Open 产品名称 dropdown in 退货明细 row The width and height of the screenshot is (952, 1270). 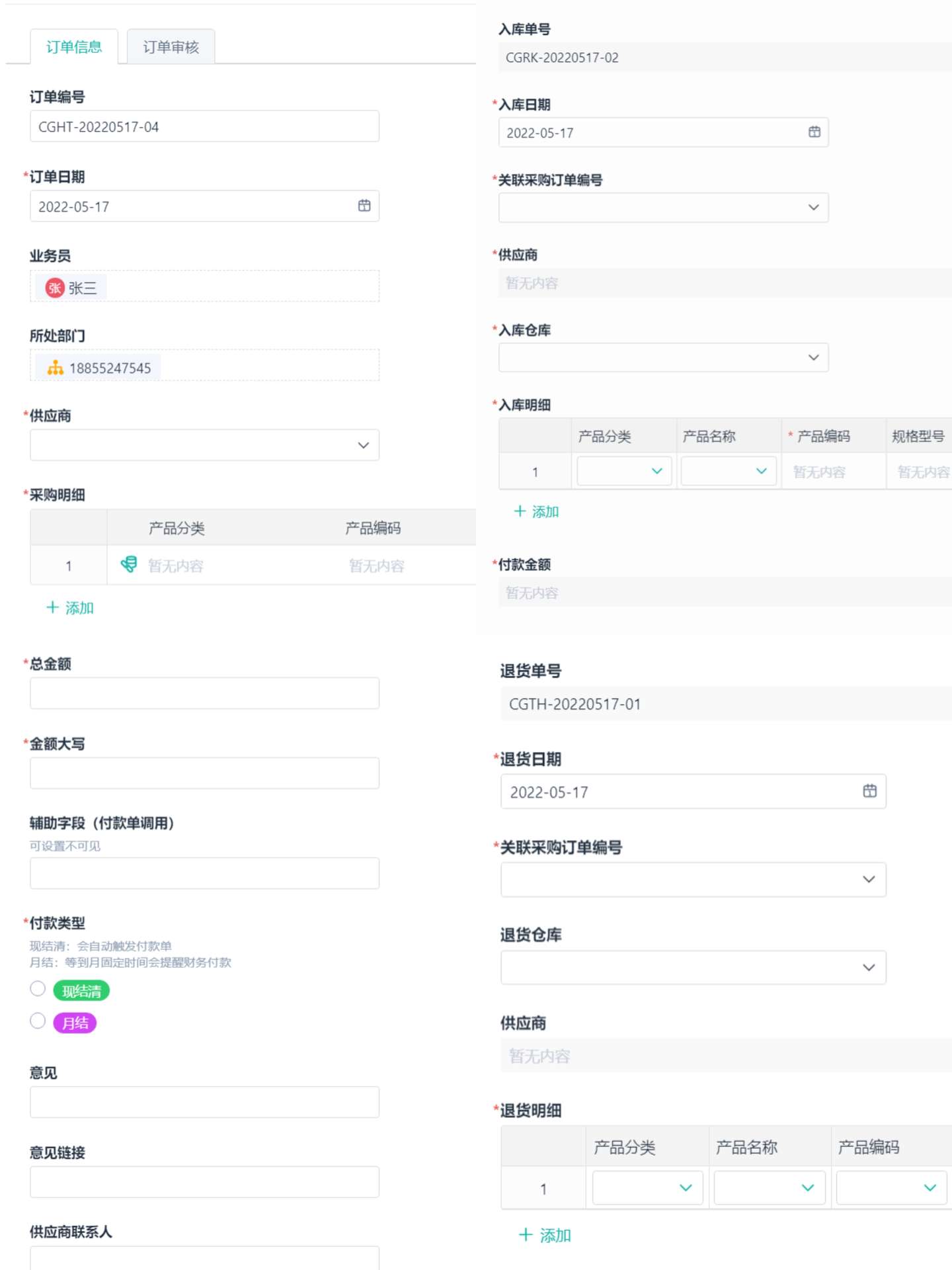770,1188
